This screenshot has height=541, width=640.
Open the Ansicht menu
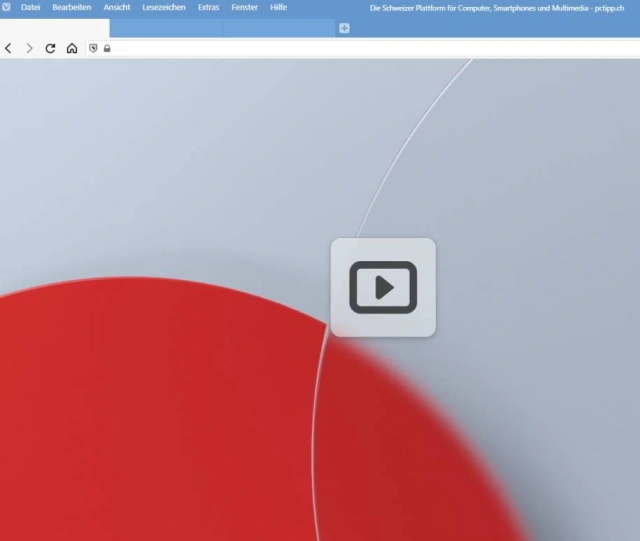(x=117, y=7)
